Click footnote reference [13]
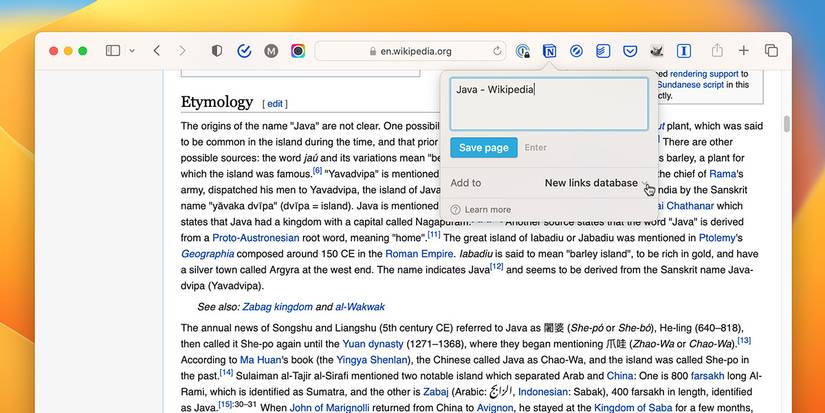Viewport: 825px width, 413px height. click(744, 340)
